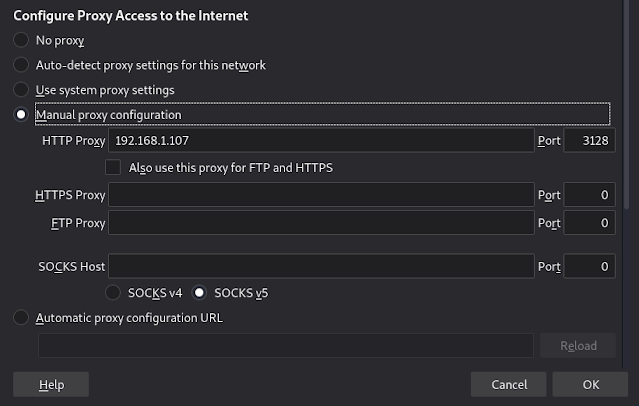Select Use system proxy settings option
The image size is (639, 406).
coord(21,90)
